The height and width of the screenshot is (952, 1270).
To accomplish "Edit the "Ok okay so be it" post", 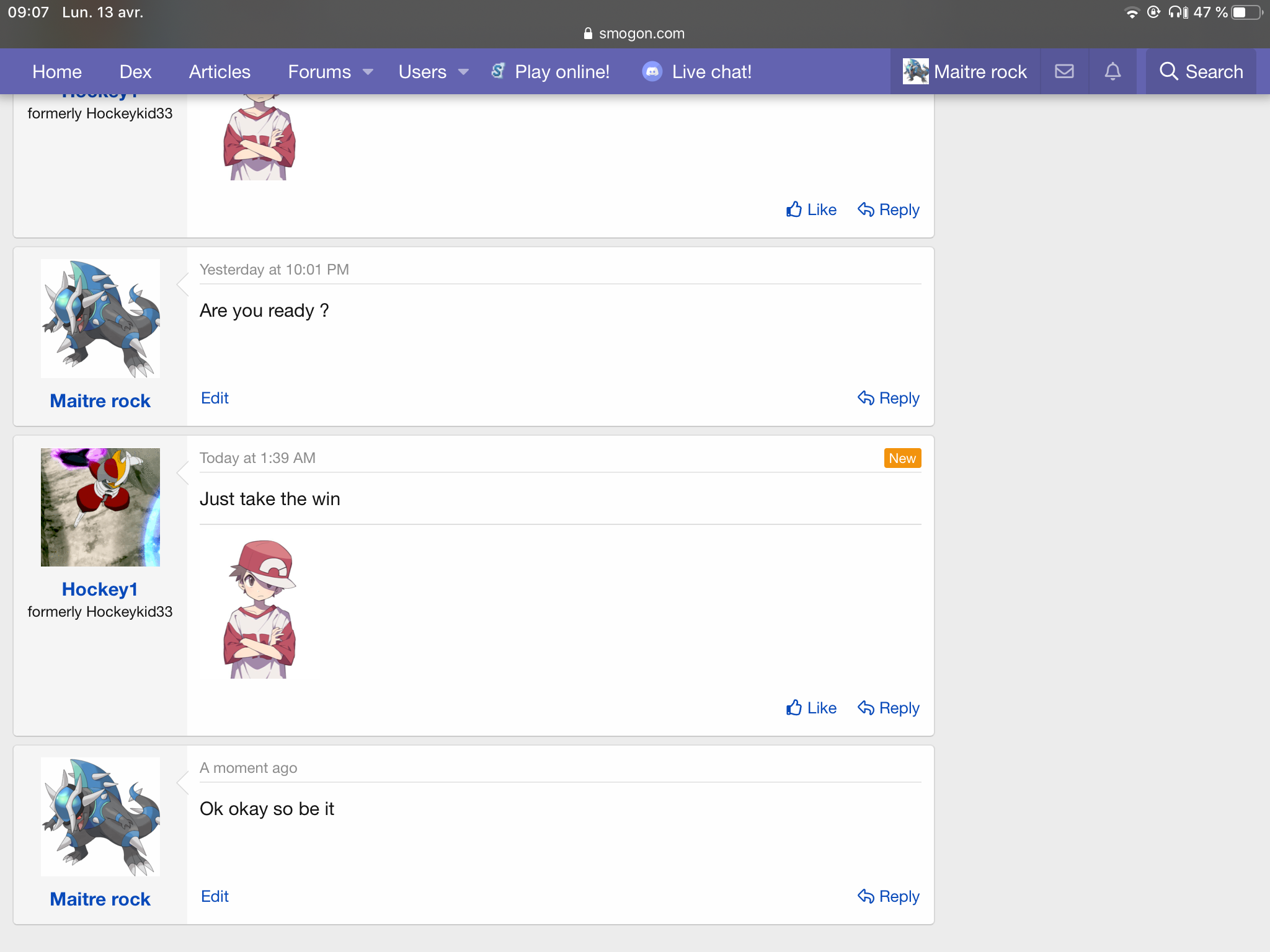I will pyautogui.click(x=215, y=896).
